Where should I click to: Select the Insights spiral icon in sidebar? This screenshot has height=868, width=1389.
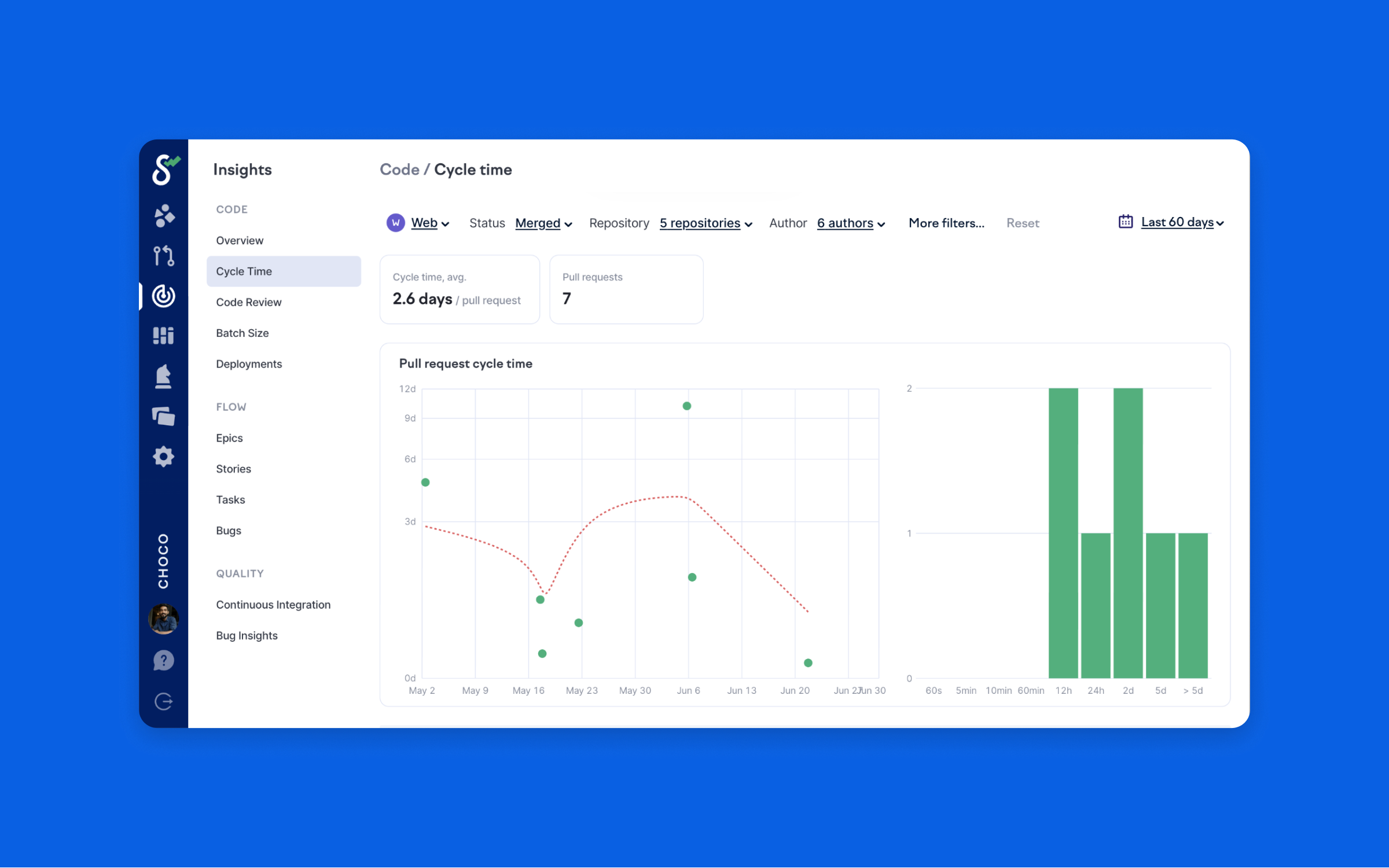(164, 296)
